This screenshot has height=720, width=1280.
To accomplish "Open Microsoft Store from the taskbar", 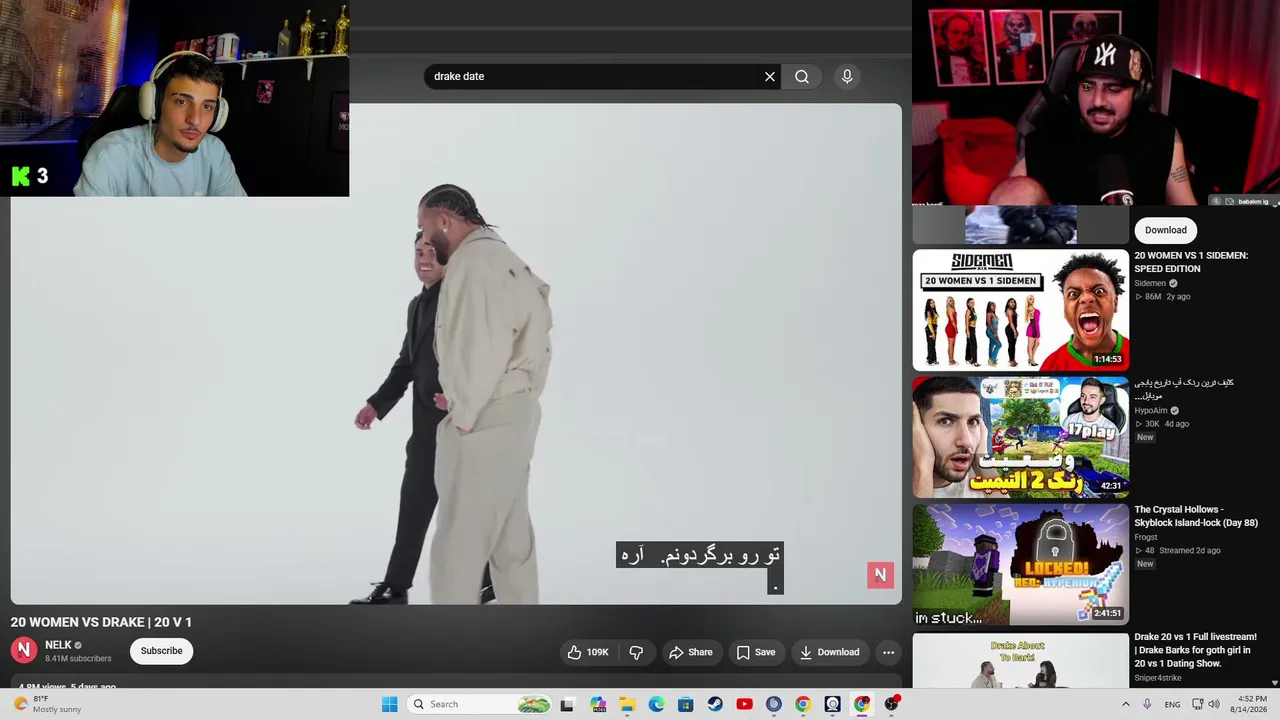I will [686, 704].
